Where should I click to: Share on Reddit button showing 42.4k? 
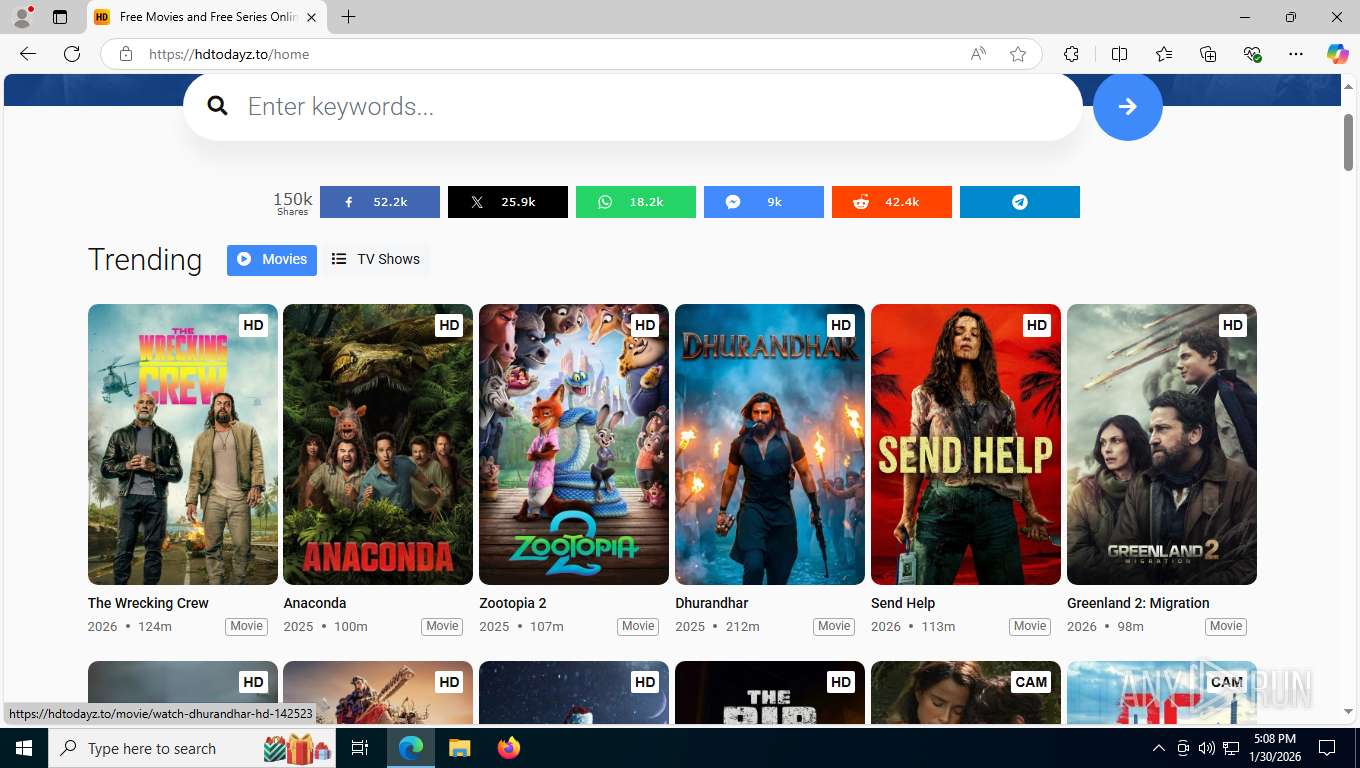point(892,202)
